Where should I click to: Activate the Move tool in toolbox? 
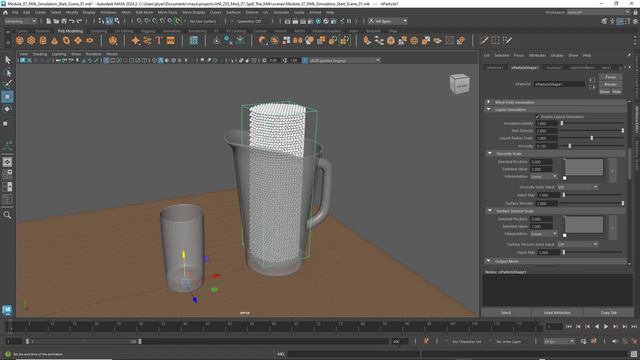click(x=7, y=97)
